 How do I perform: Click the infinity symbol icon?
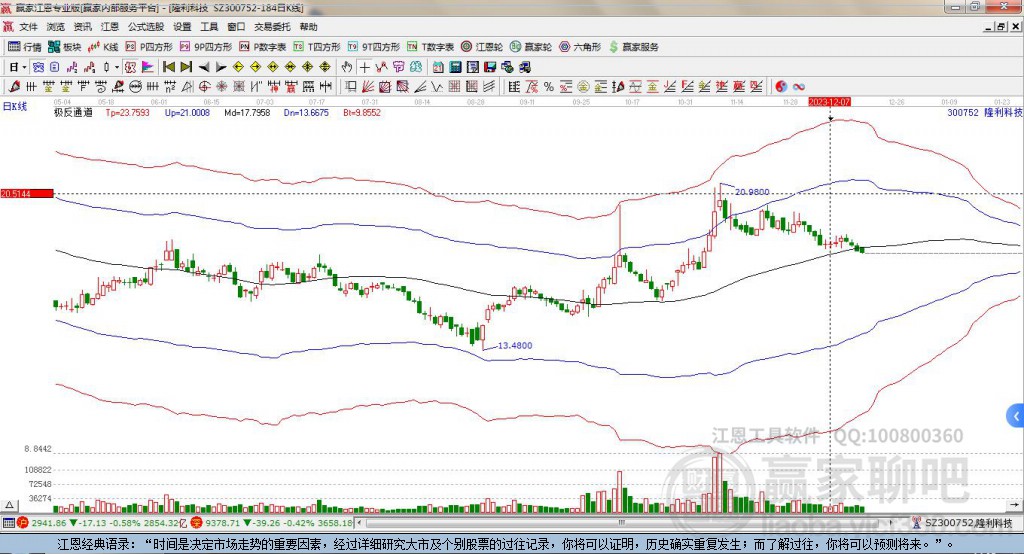[799, 86]
